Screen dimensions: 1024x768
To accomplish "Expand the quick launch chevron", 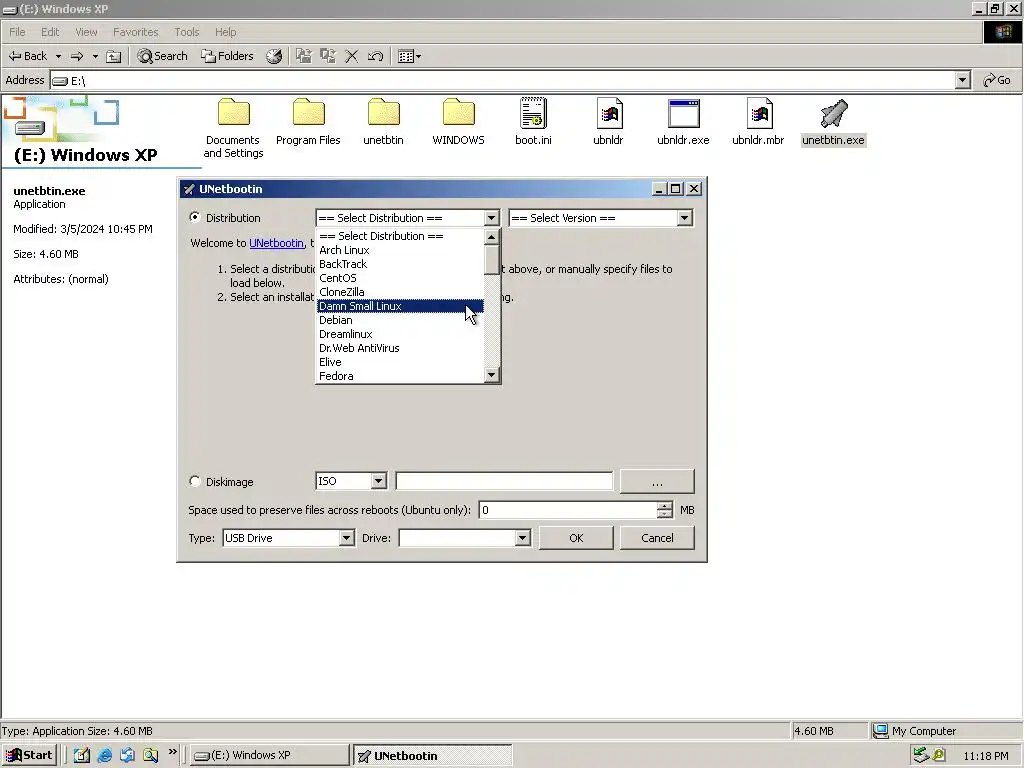I will (x=172, y=752).
